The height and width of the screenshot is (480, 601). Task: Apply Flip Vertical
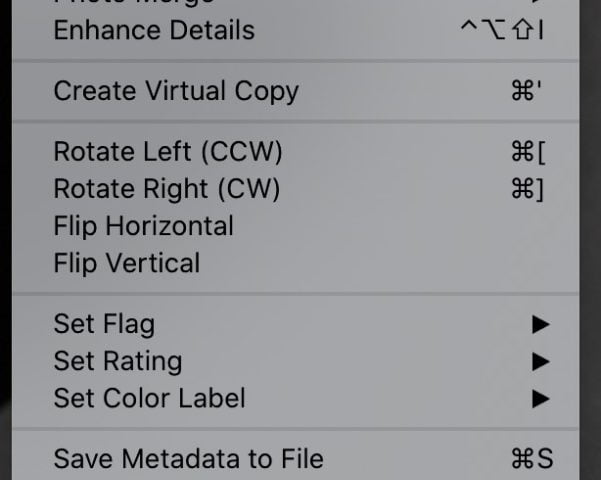pos(126,263)
